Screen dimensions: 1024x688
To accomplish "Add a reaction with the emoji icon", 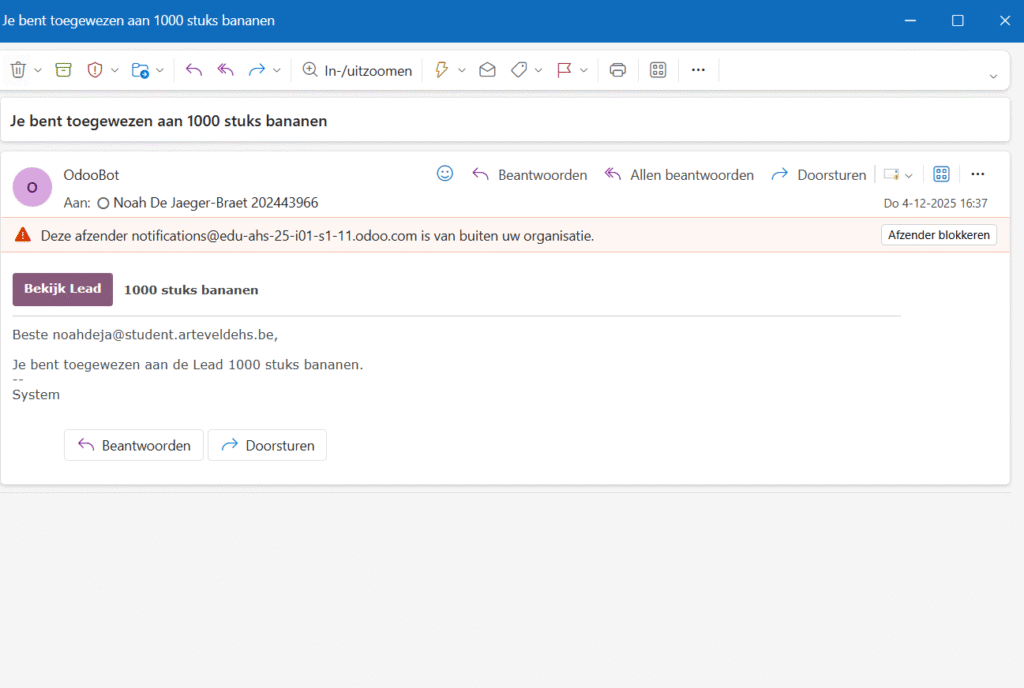I will click(444, 173).
